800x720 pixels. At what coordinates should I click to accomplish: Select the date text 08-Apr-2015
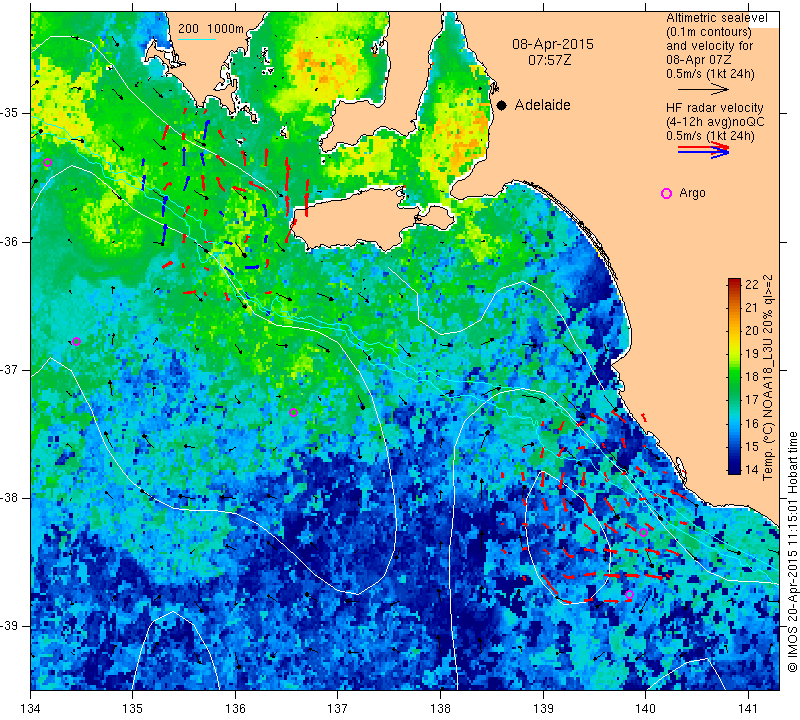point(553,44)
